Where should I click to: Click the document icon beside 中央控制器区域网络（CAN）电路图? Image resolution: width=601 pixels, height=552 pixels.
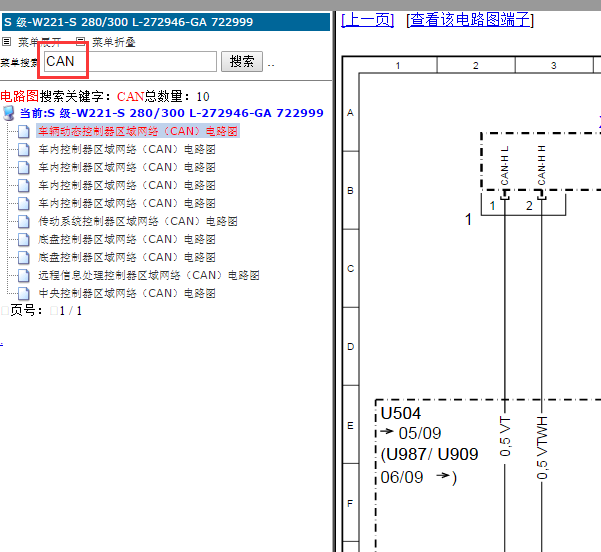[x=24, y=293]
